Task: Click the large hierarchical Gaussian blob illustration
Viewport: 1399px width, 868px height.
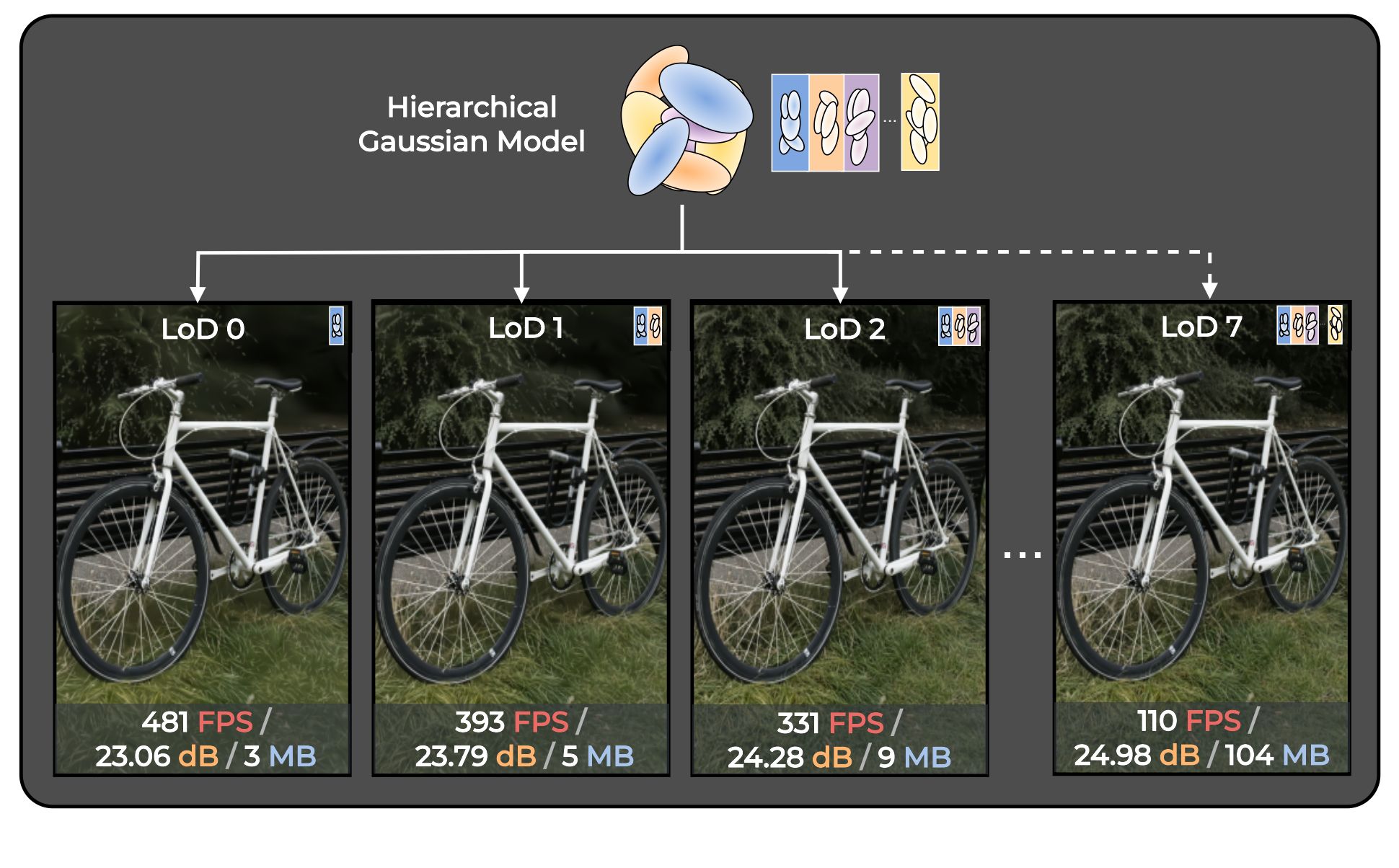Action: (x=687, y=120)
